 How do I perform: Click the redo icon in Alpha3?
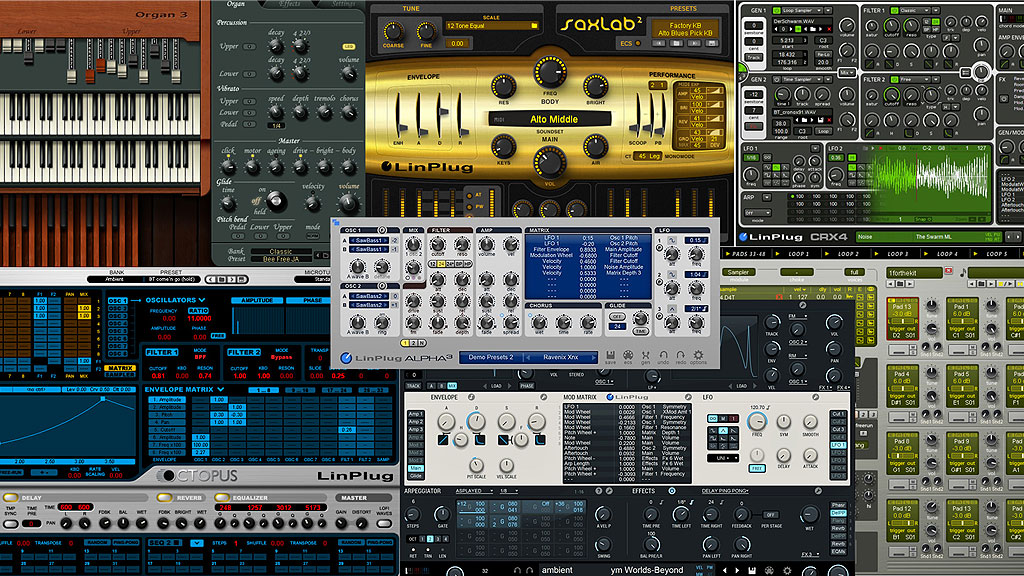680,355
